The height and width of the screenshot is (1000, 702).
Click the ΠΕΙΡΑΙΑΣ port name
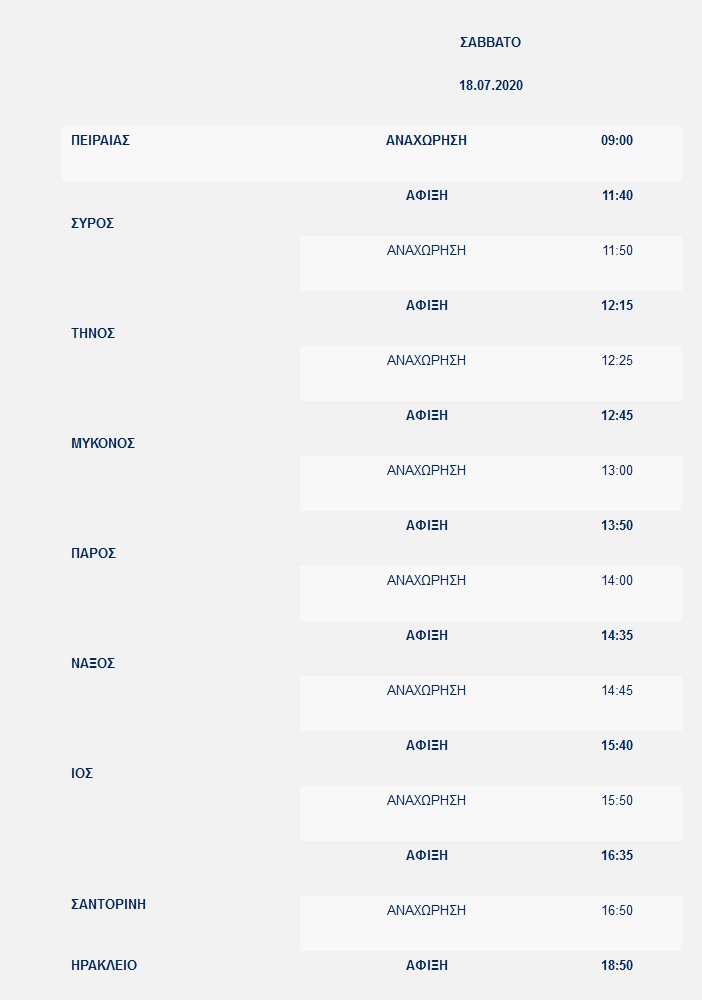[x=101, y=141]
